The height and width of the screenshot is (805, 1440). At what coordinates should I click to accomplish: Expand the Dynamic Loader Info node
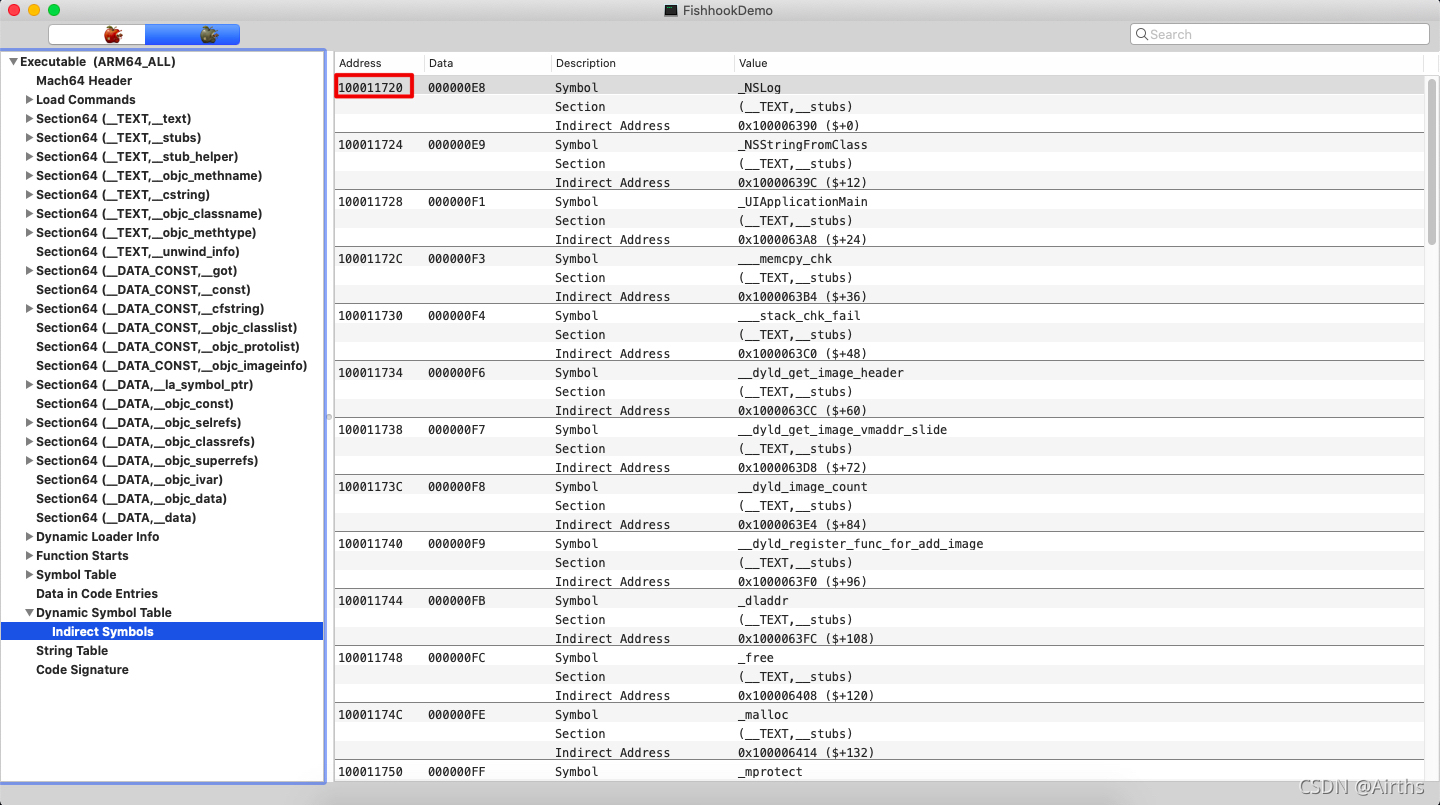click(29, 537)
